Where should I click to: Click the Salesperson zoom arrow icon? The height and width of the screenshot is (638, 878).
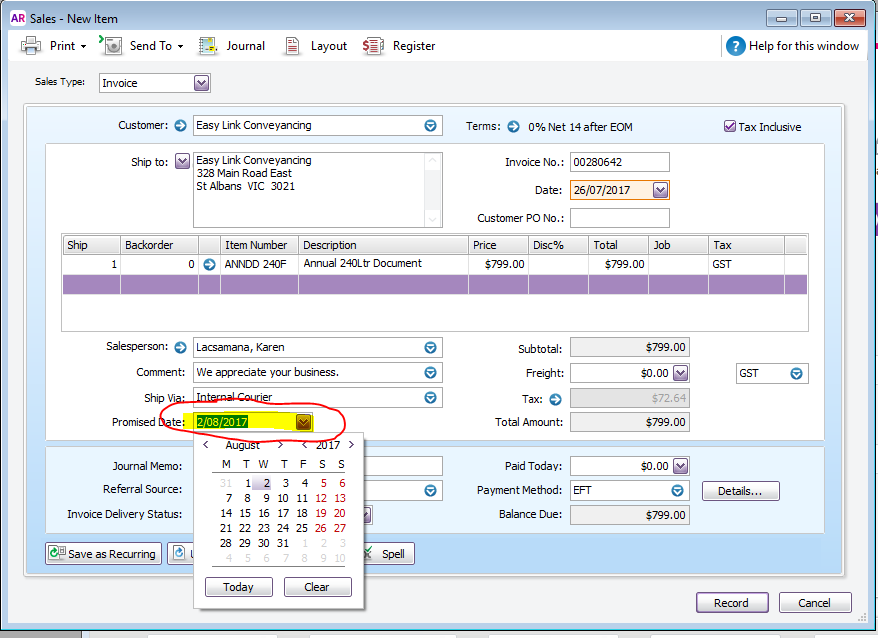click(180, 347)
